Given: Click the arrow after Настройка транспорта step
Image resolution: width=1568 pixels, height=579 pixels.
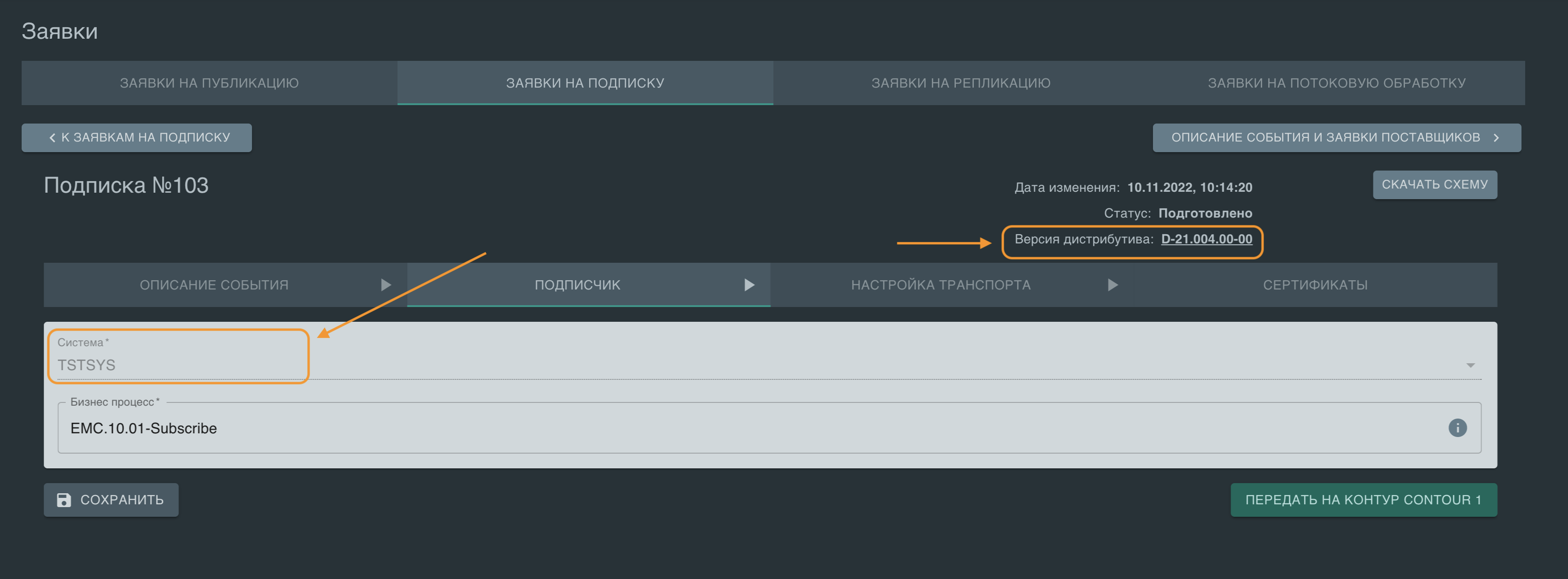Looking at the screenshot, I should [1112, 284].
